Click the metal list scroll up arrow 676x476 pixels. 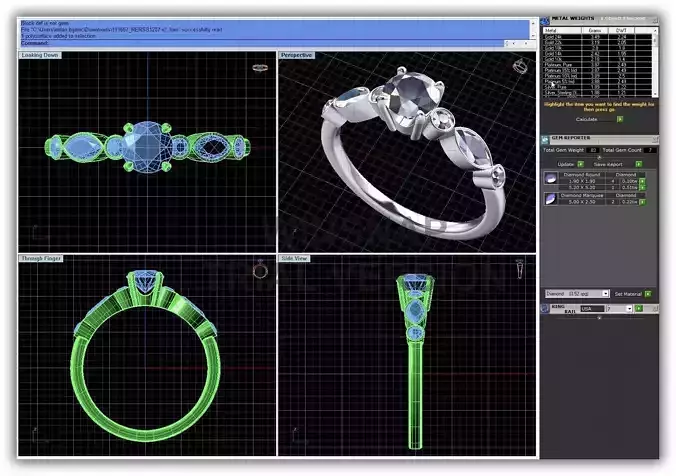tap(655, 31)
